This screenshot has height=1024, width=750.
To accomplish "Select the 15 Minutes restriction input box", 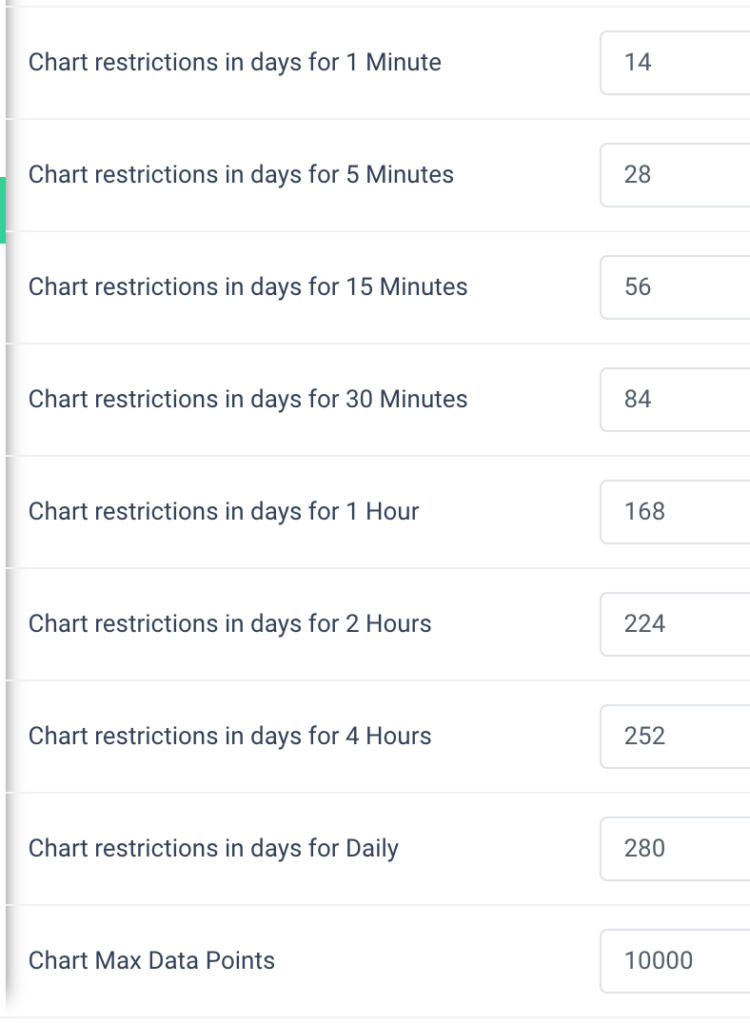I will 675,288.
